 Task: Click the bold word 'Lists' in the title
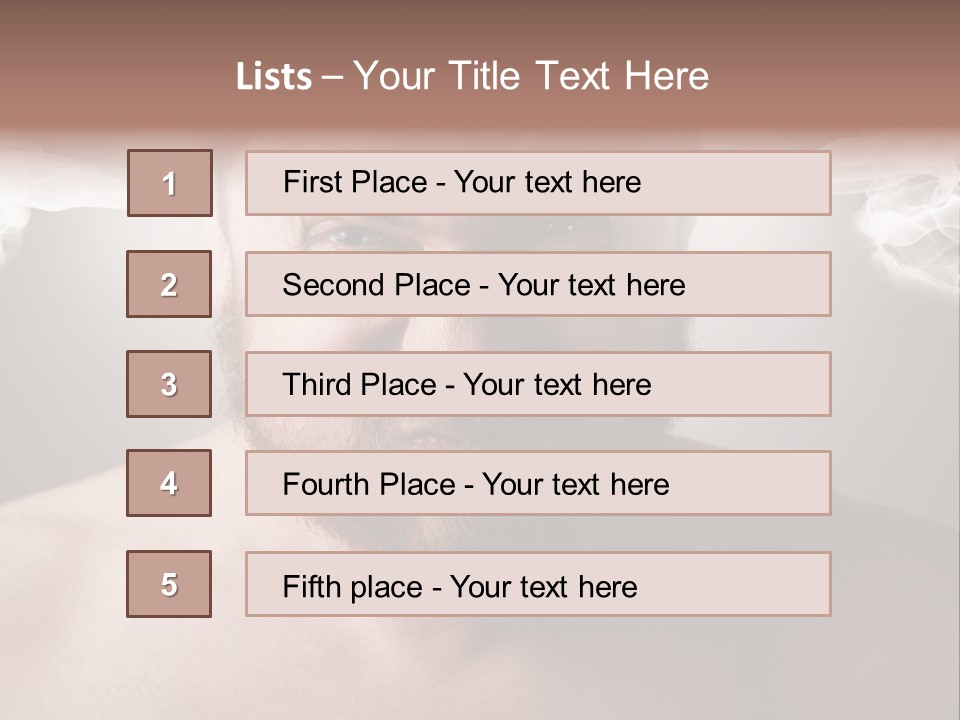(274, 77)
